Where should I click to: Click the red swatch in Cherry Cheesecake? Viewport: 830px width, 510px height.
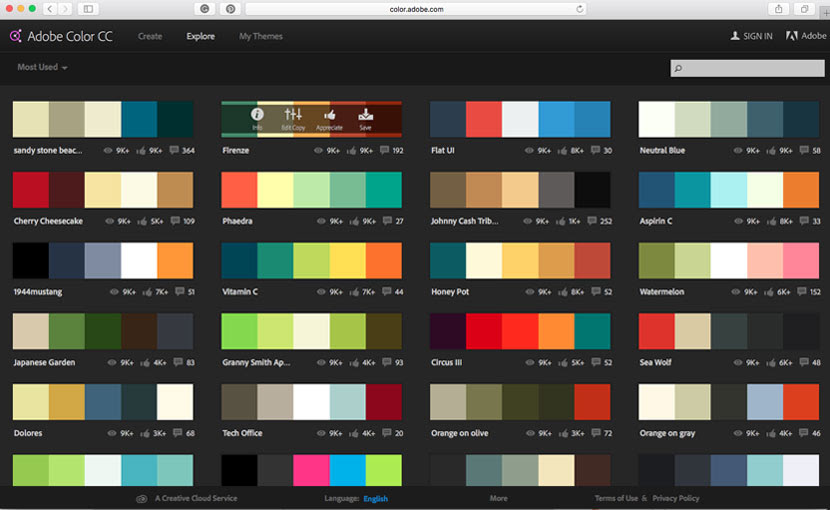31,190
